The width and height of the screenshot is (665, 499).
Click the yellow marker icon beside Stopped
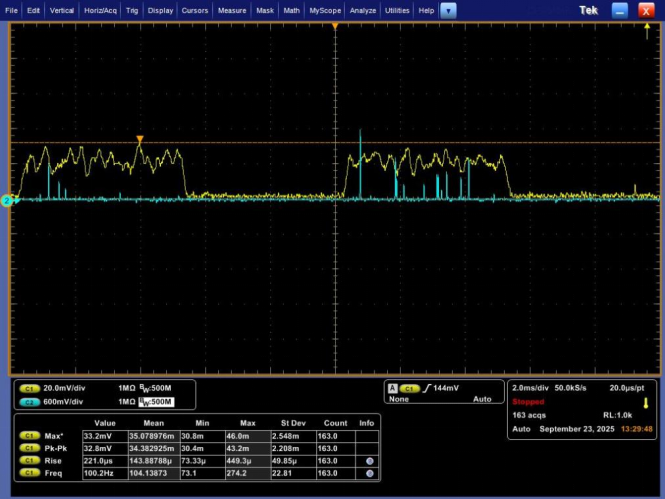click(646, 403)
